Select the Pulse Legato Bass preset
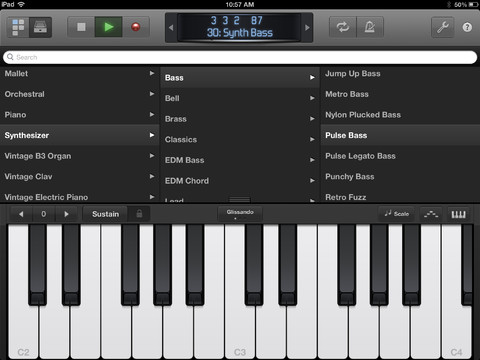Image resolution: width=480 pixels, height=360 pixels. pyautogui.click(x=360, y=156)
